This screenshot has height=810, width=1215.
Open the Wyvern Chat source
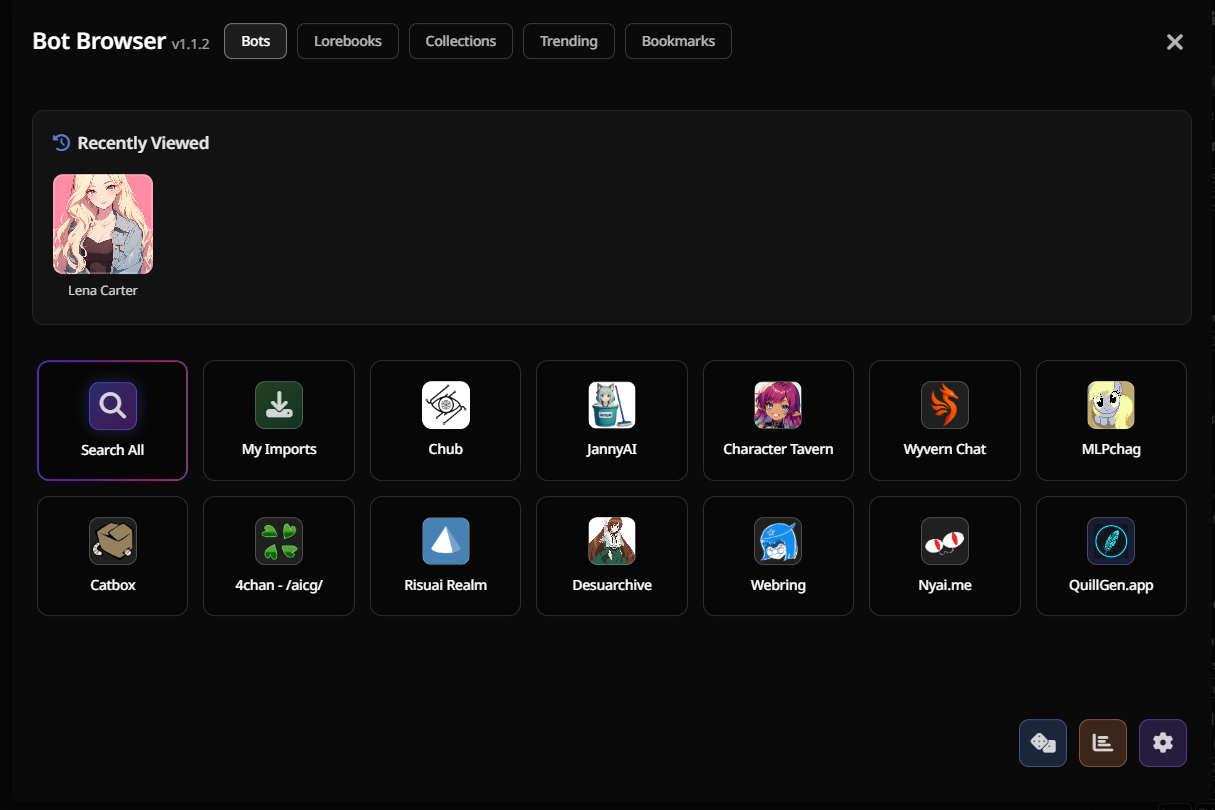click(x=945, y=420)
